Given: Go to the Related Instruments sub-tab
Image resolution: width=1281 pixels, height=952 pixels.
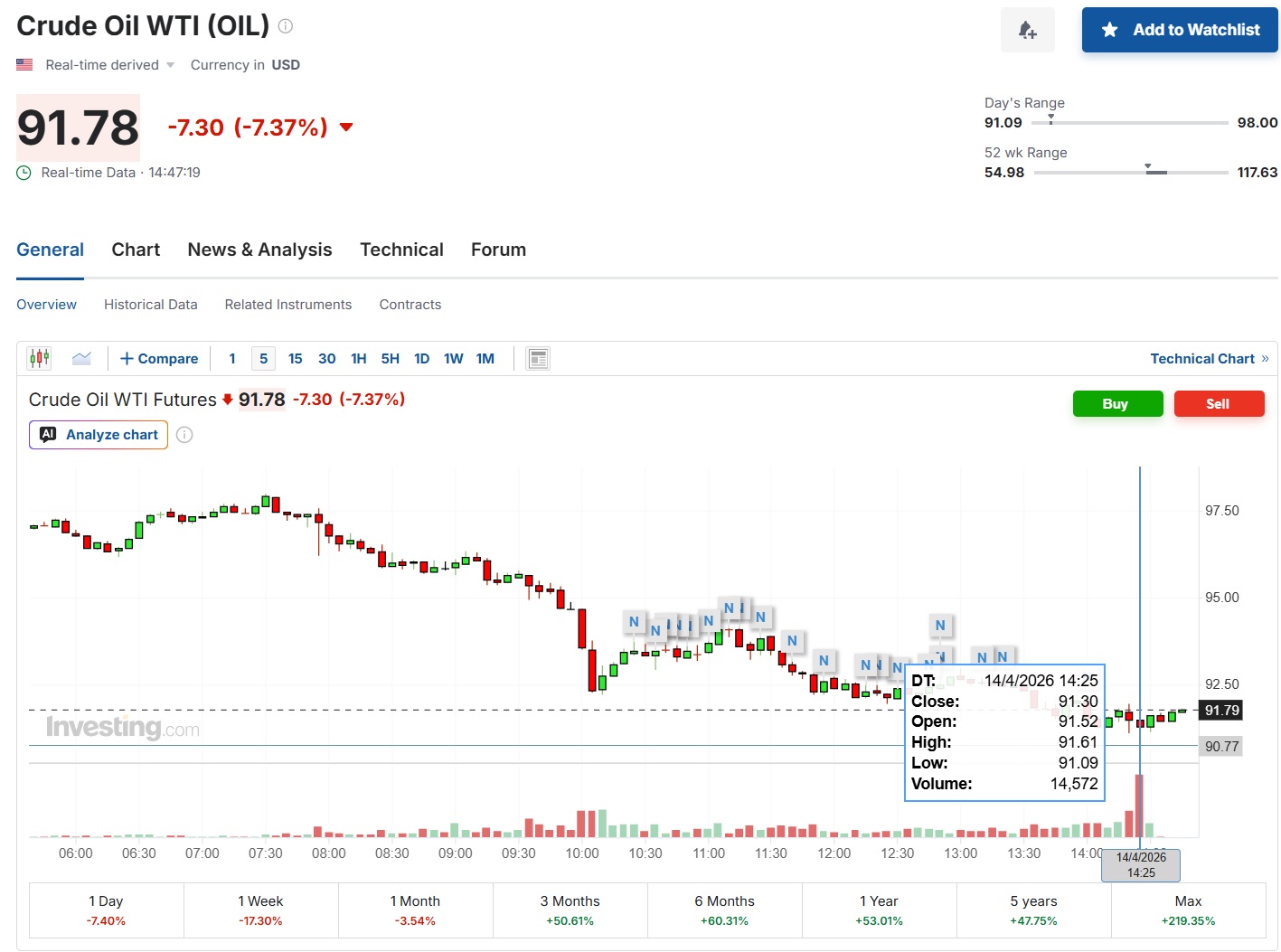Looking at the screenshot, I should [x=288, y=305].
